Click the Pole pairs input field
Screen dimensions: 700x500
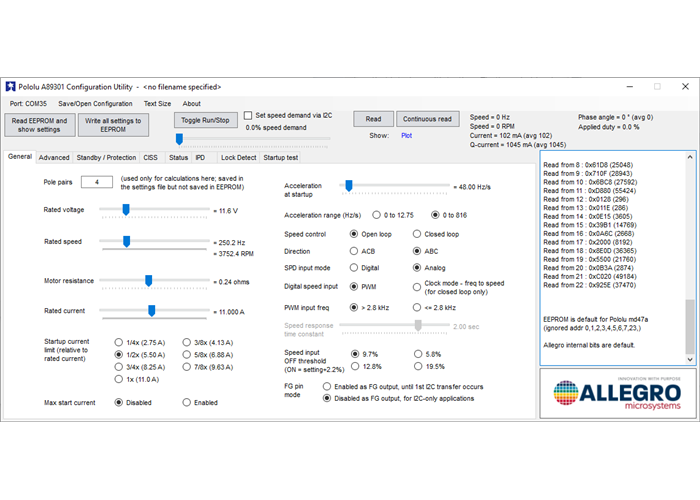(x=97, y=182)
